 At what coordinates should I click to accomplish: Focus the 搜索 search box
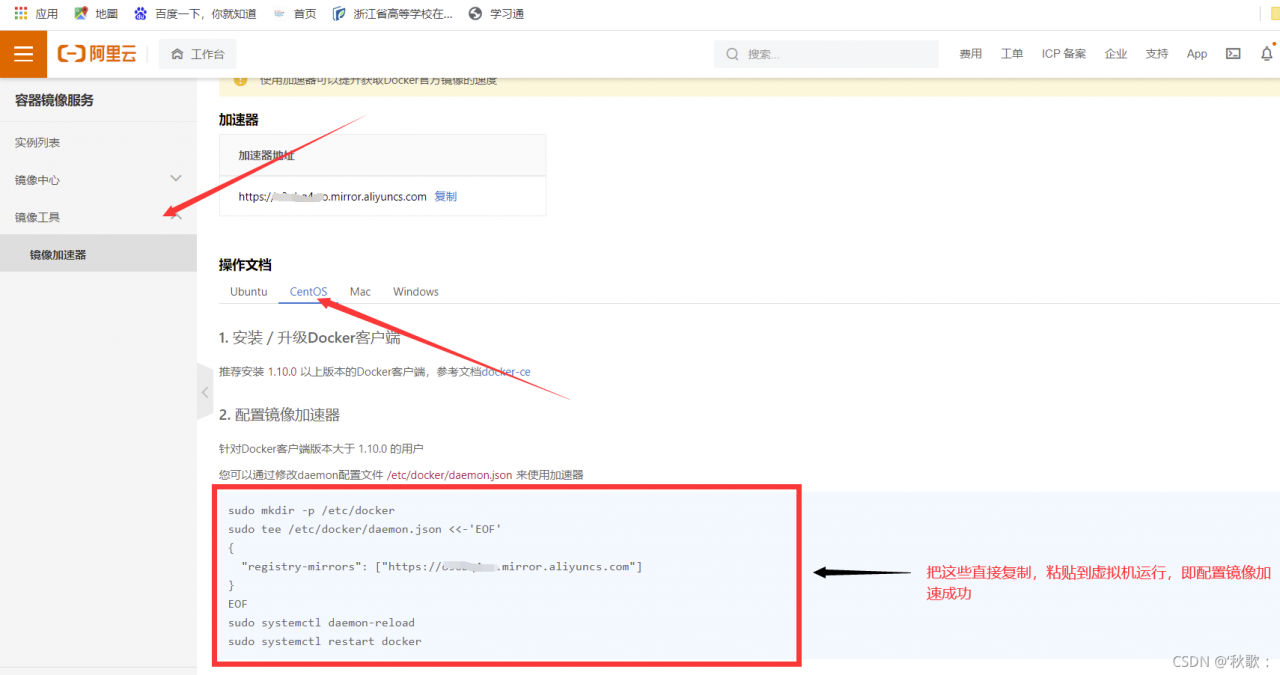826,54
